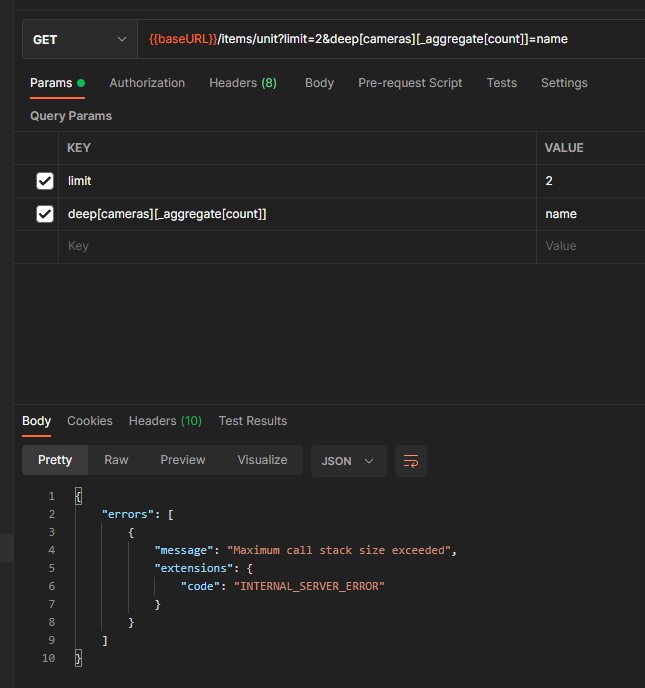Open the JSON format dropdown

coord(348,461)
